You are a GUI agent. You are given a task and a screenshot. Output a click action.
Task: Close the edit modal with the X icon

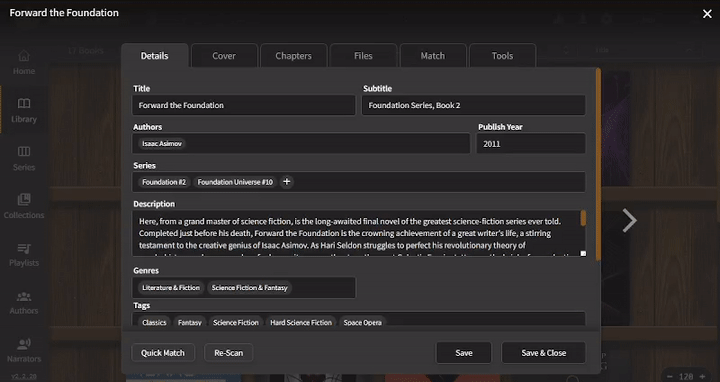[x=707, y=14]
